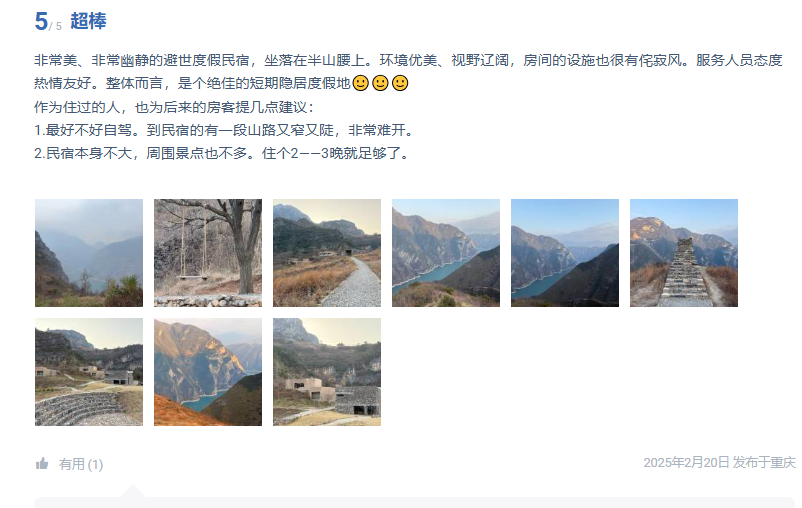Screen dimensions: 802x508
Task: Open the tree swing photo thumbnail
Action: (x=208, y=253)
